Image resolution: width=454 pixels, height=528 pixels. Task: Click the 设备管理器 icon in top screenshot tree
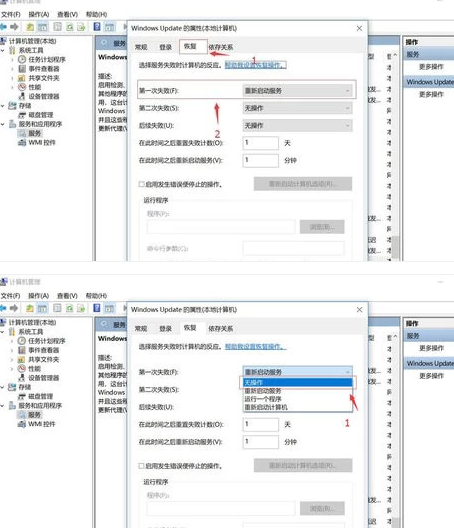click(x=22, y=96)
